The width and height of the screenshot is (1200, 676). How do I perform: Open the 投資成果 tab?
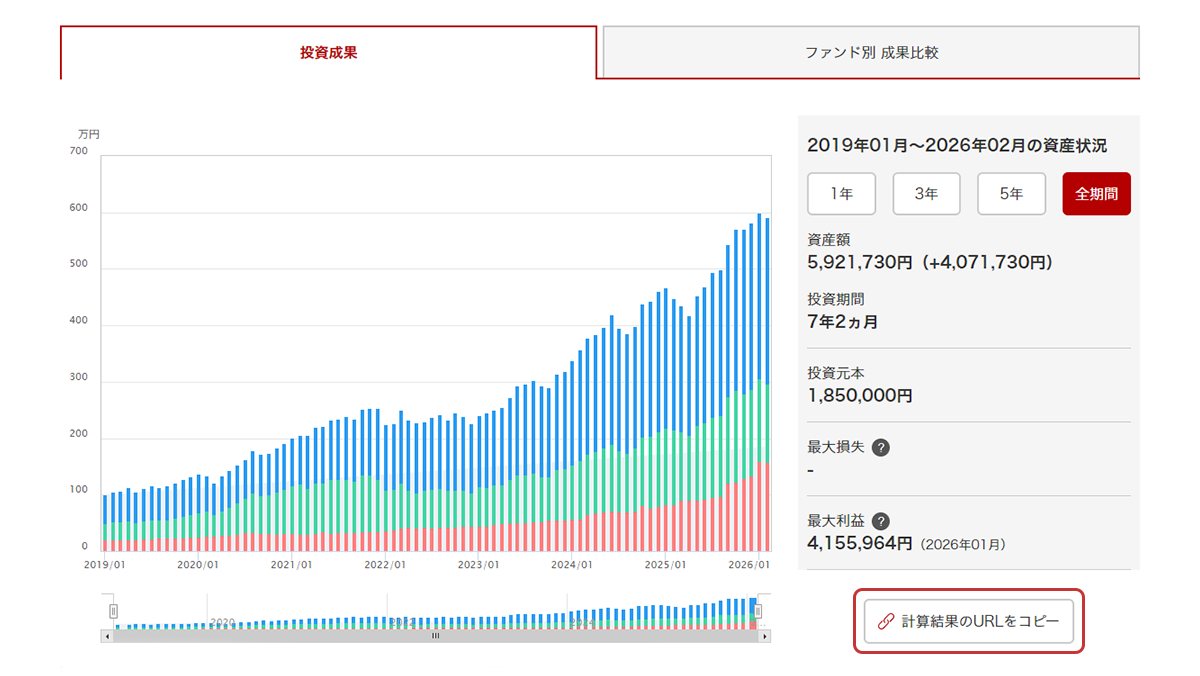(328, 53)
